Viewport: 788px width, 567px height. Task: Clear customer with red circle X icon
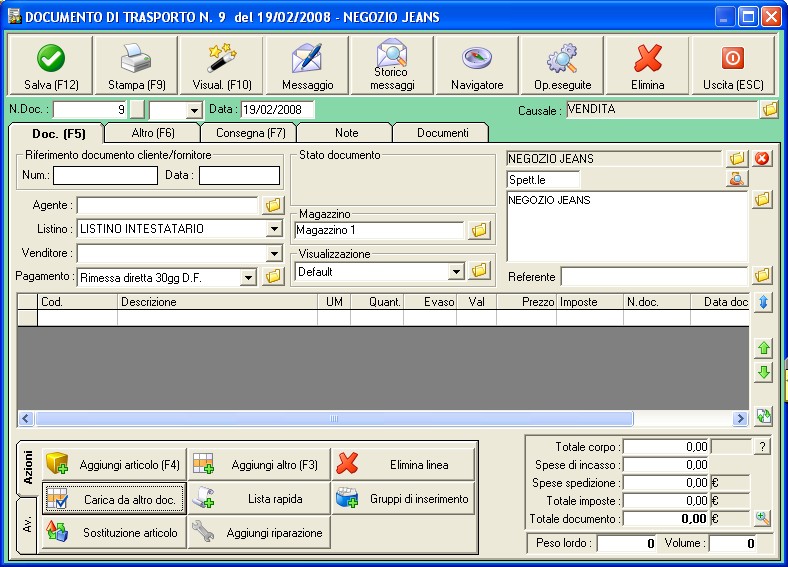(x=762, y=158)
